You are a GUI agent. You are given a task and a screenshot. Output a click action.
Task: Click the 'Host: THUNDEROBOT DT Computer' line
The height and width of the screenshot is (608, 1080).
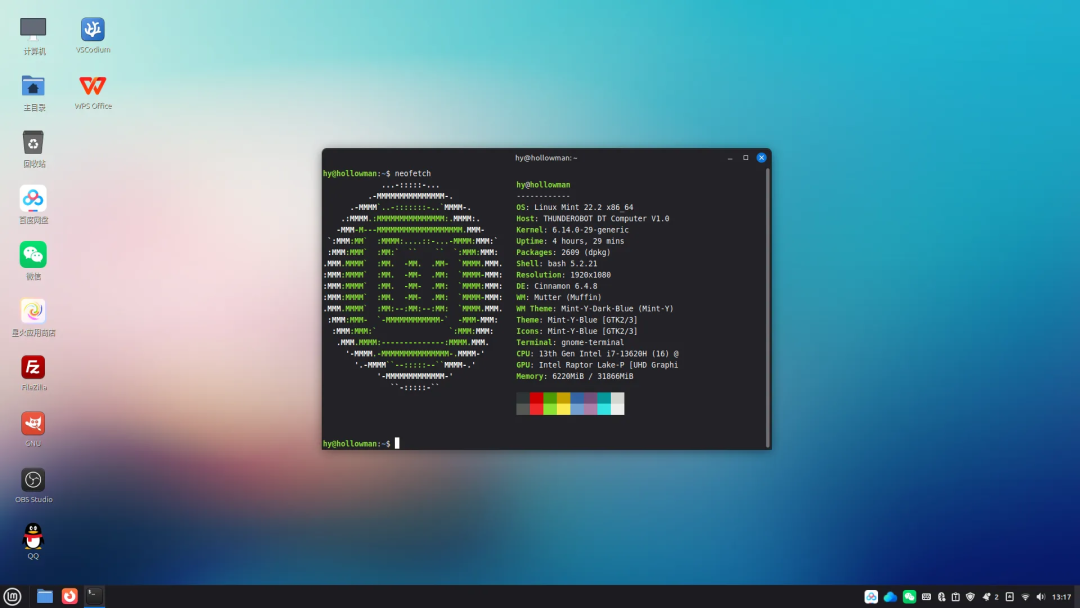tap(592, 218)
